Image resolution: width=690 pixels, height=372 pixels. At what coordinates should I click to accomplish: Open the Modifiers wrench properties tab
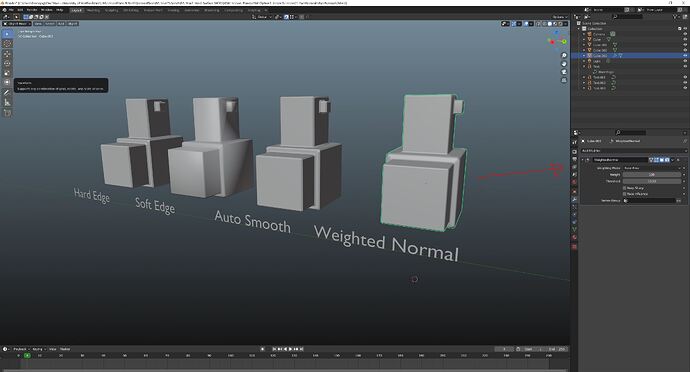tap(574, 199)
